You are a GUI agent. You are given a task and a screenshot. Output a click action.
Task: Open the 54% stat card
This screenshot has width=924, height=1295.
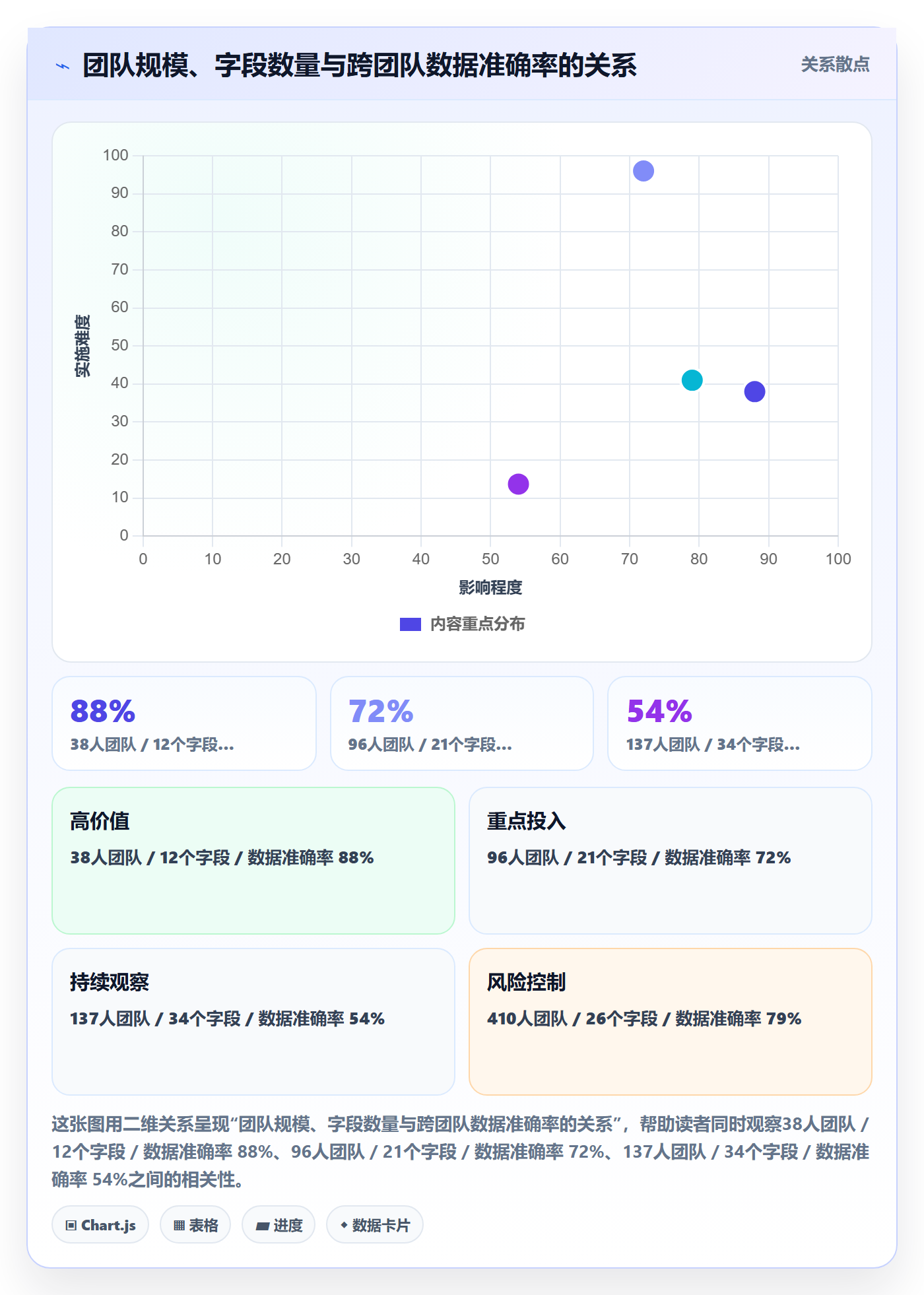[x=740, y=723]
